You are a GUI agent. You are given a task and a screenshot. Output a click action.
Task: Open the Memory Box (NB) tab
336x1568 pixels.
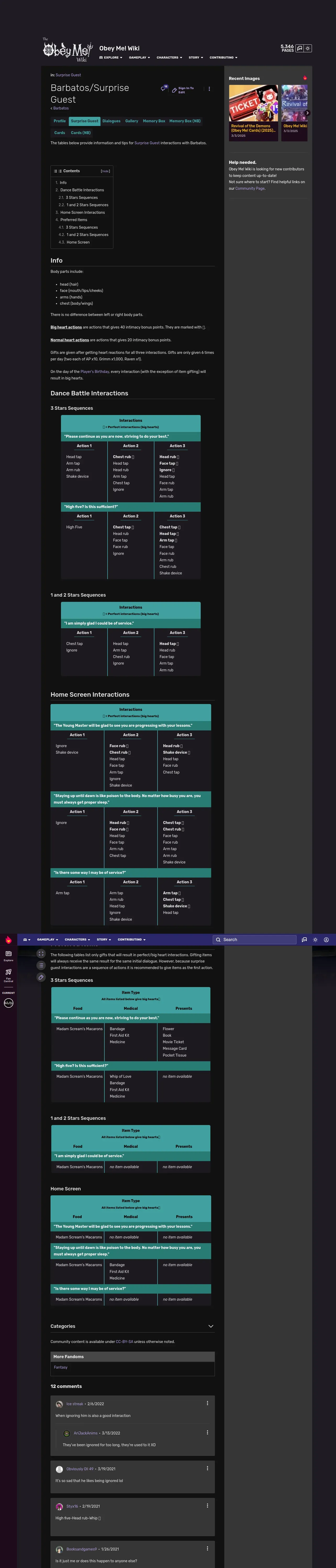(x=185, y=121)
